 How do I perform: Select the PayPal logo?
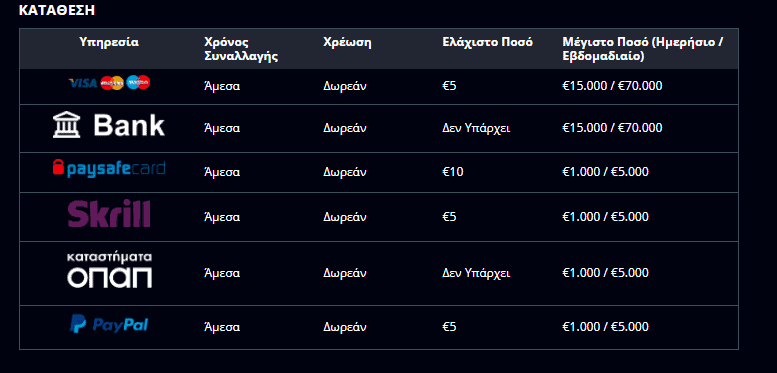pyautogui.click(x=109, y=324)
